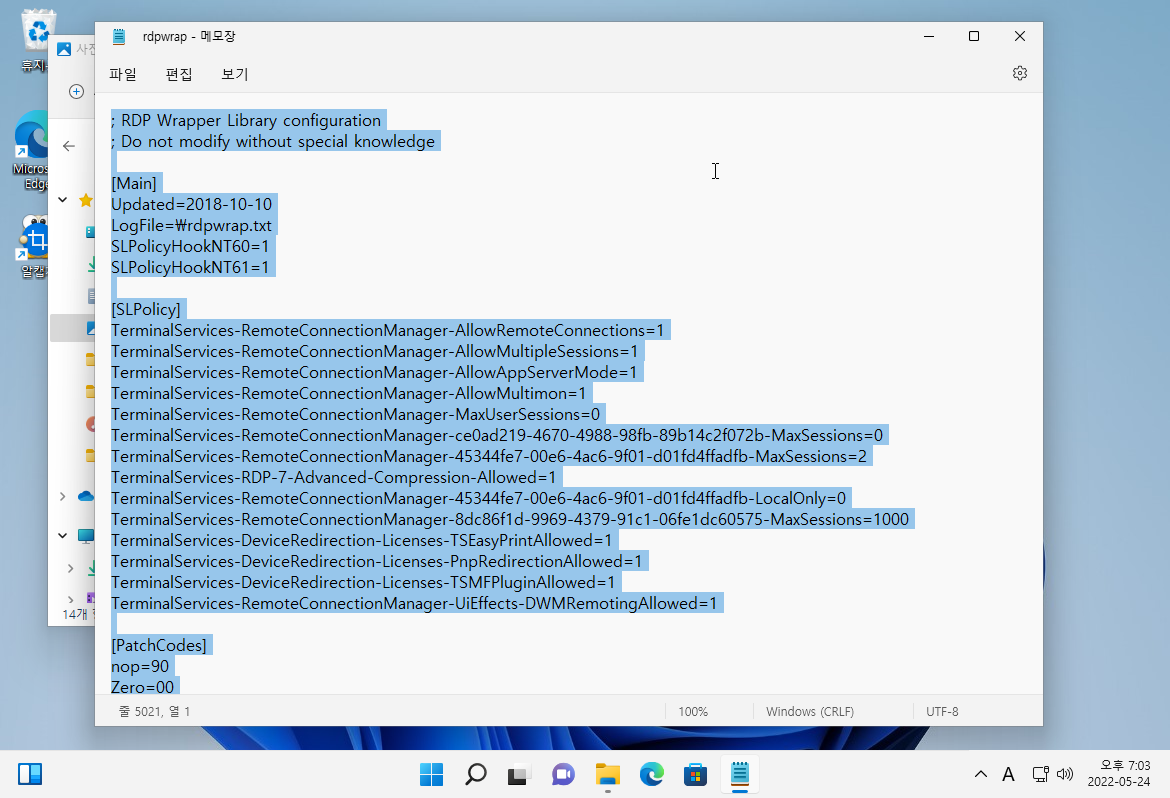Click the Windows (CRLF) line ending indicator
Viewport: 1170px width, 798px height.
pos(810,711)
